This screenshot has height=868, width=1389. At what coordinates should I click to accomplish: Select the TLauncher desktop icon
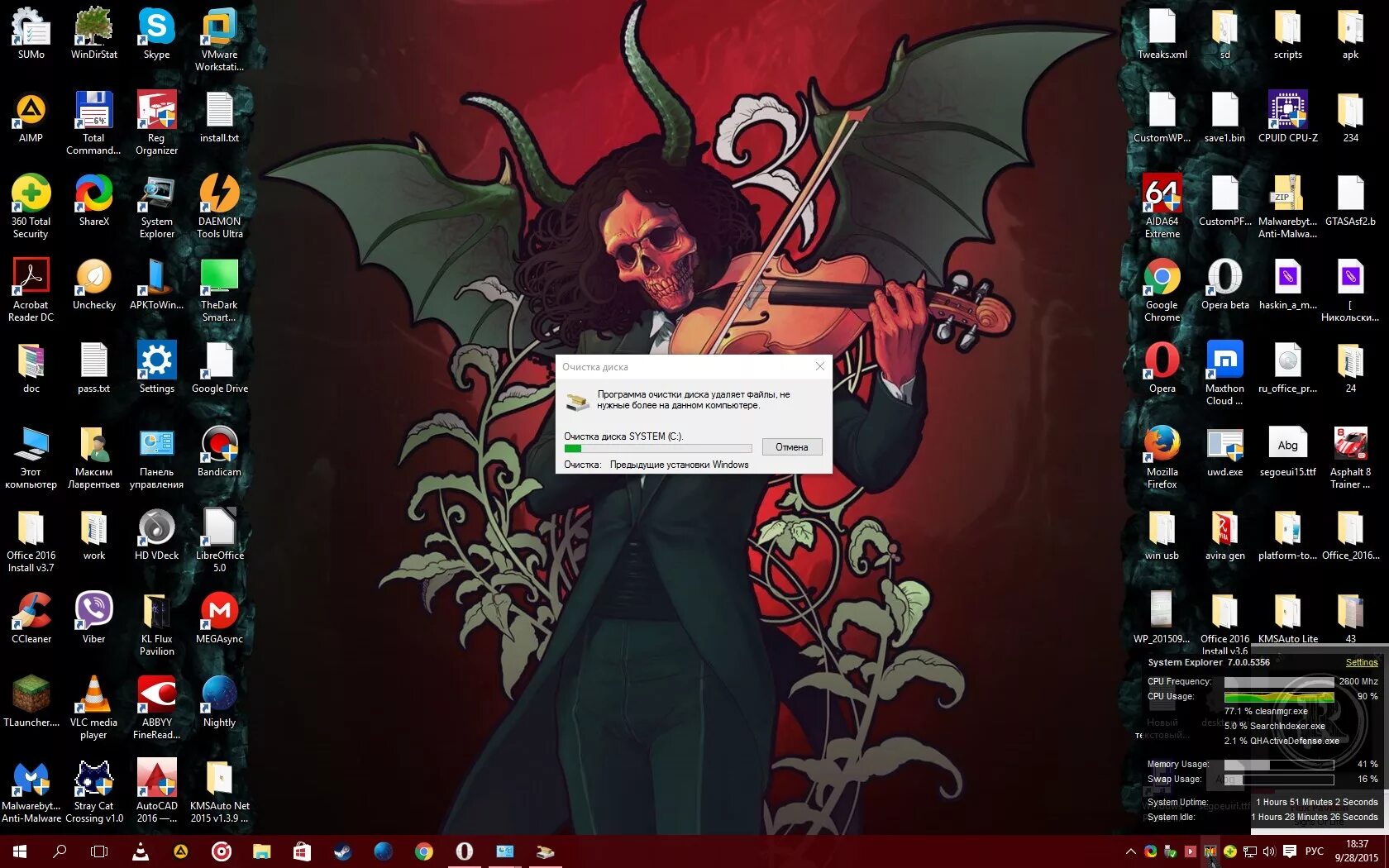point(31,702)
